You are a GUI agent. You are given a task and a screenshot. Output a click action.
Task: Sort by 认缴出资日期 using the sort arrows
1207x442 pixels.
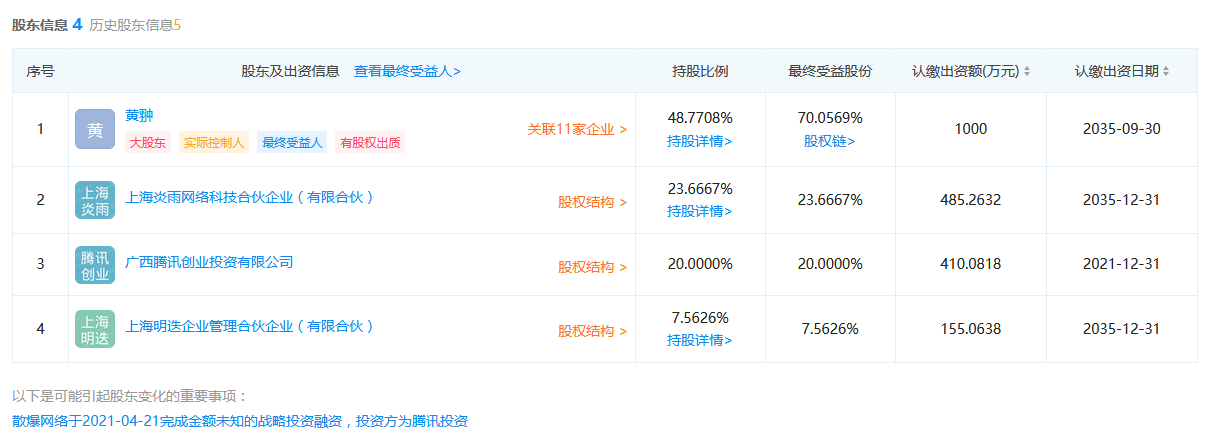pos(1165,72)
